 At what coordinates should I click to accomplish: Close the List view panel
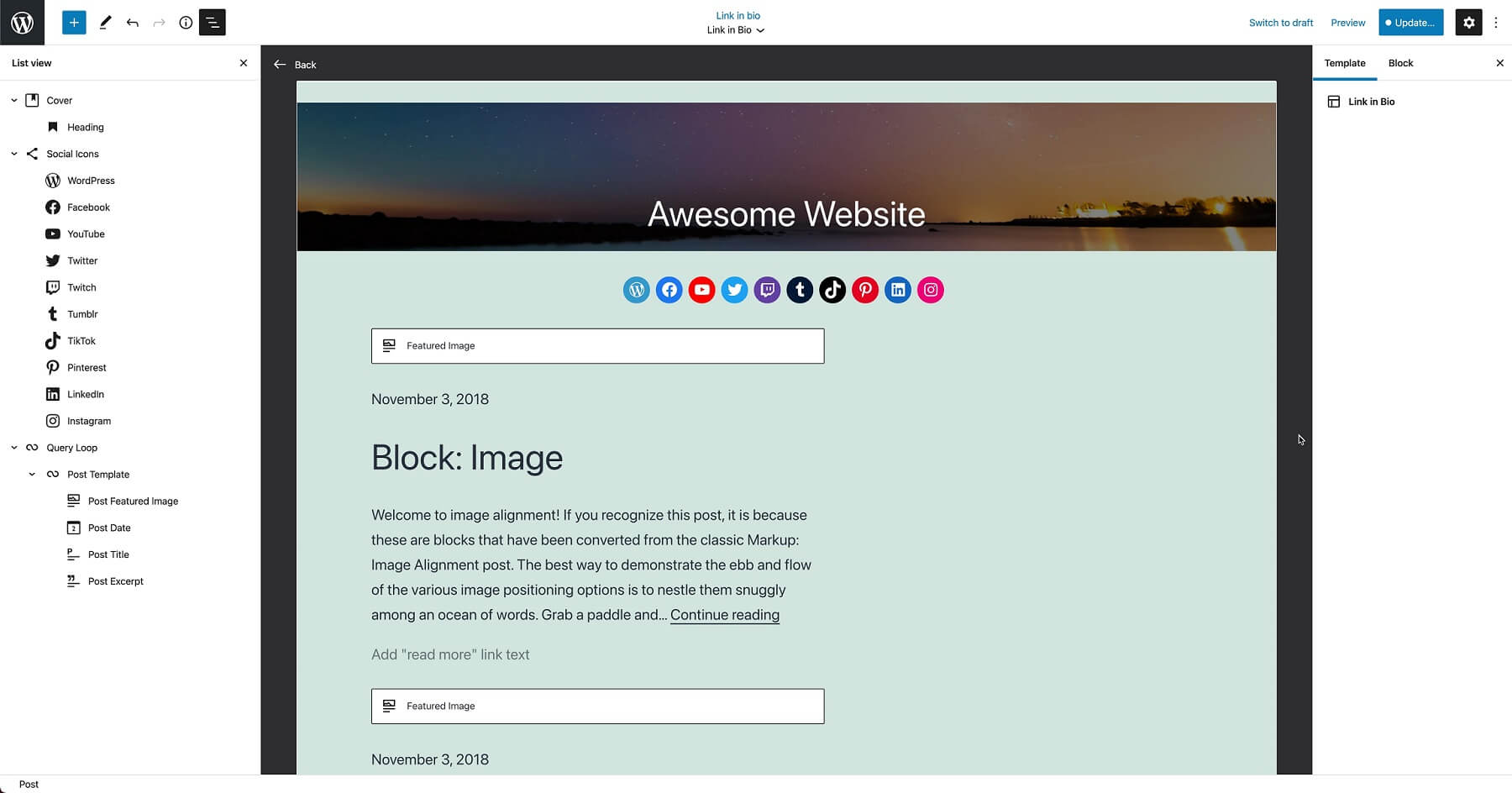point(244,63)
